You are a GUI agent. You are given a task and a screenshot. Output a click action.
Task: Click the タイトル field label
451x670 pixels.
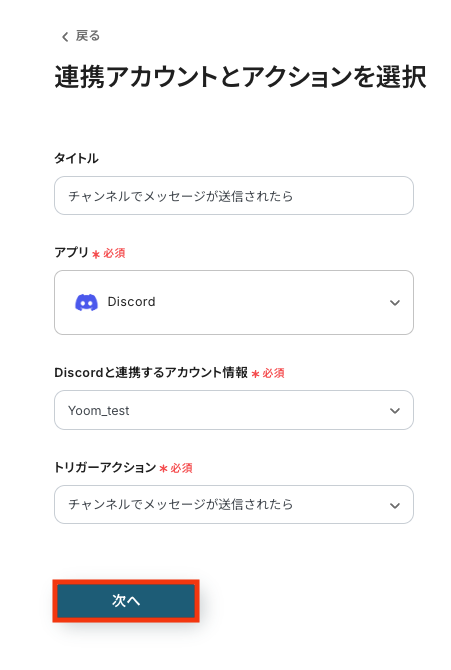[x=76, y=159]
